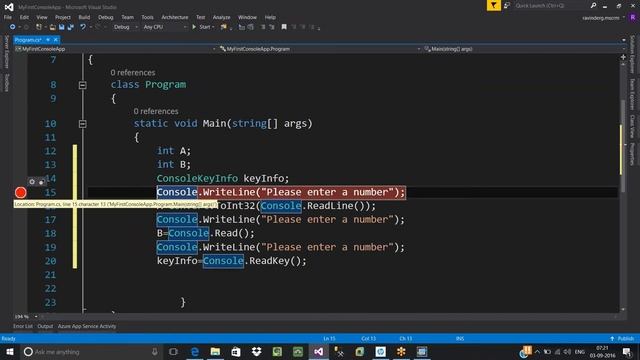This screenshot has height=360, width=640.
Task: Click the vertical scrollbar thumb in editor
Action: coord(623,145)
